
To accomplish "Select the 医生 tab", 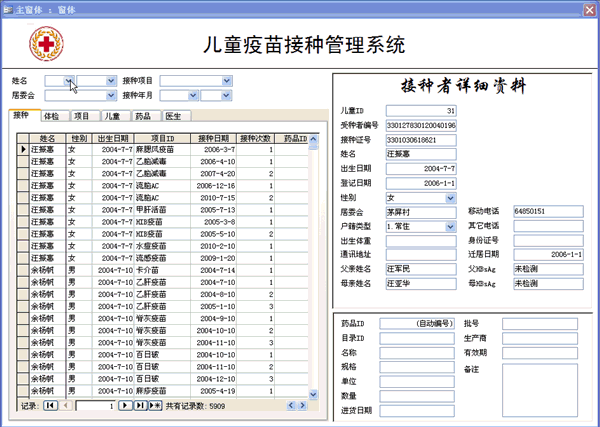I will [177, 116].
